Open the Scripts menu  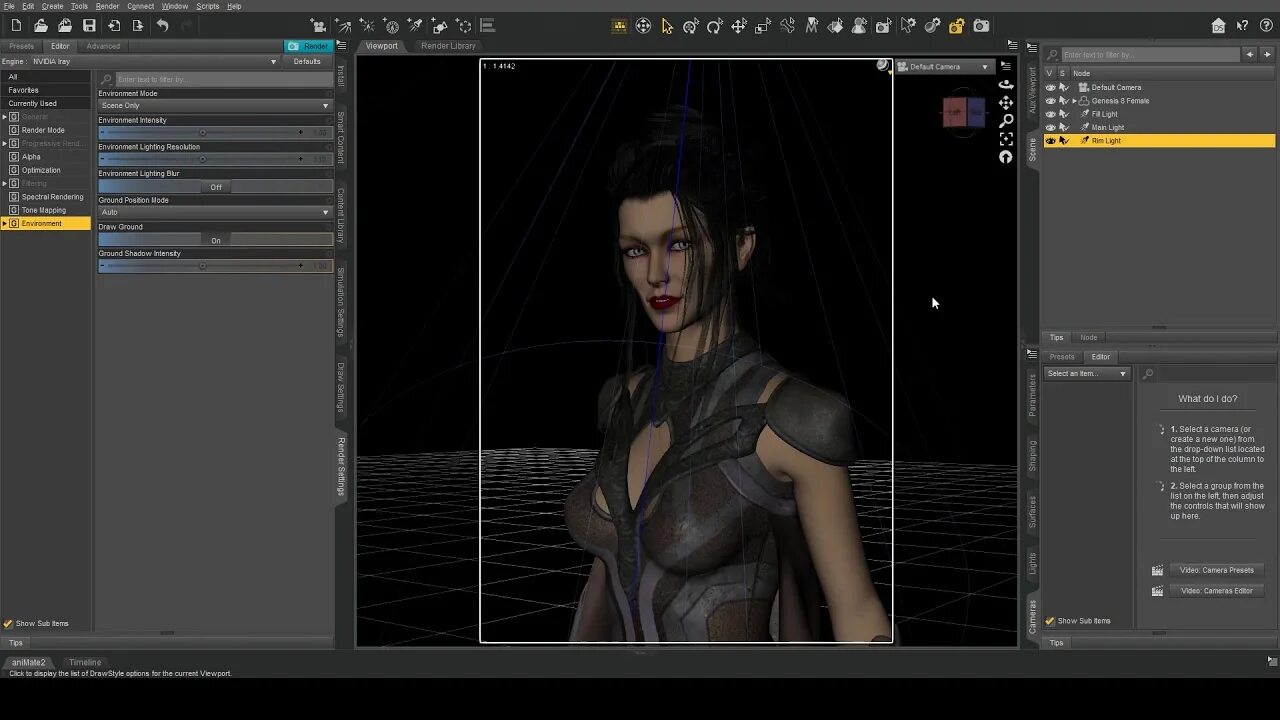(208, 6)
